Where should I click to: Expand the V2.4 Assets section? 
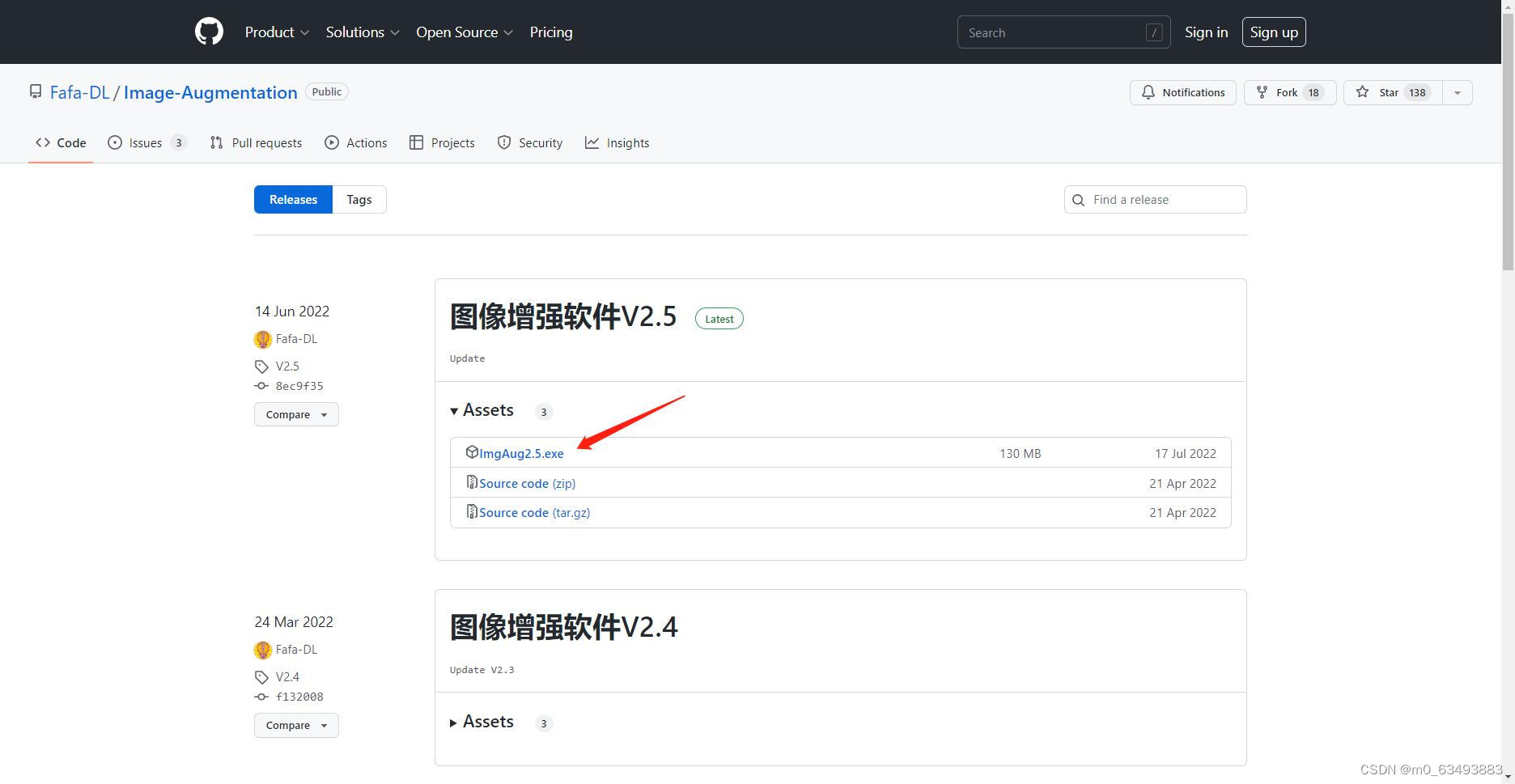(x=482, y=722)
